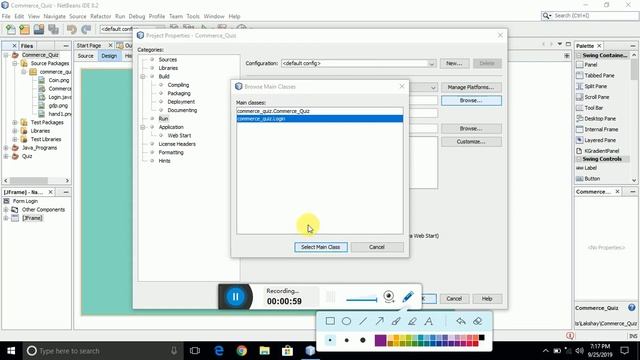640x360 pixels.
Task: Switch to the Design editor tab
Action: pos(109,56)
